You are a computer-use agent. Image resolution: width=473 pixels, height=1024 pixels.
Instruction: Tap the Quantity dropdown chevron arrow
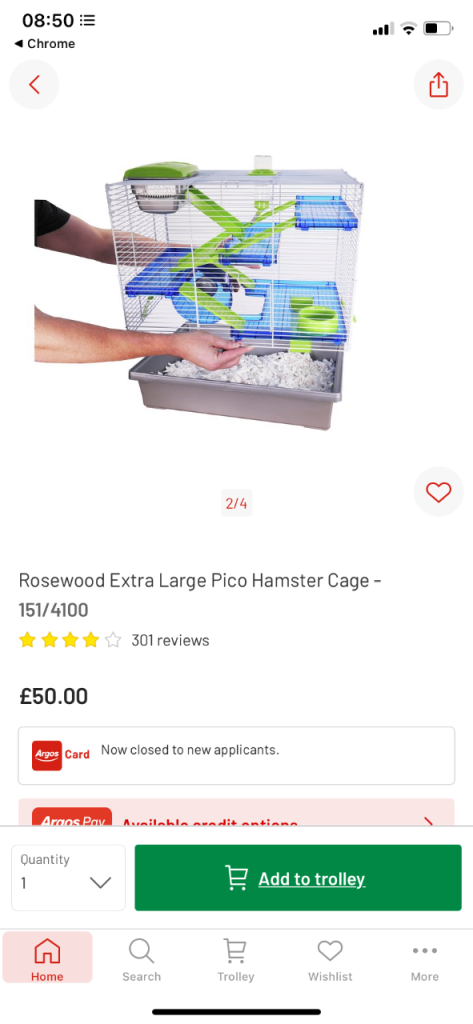100,883
